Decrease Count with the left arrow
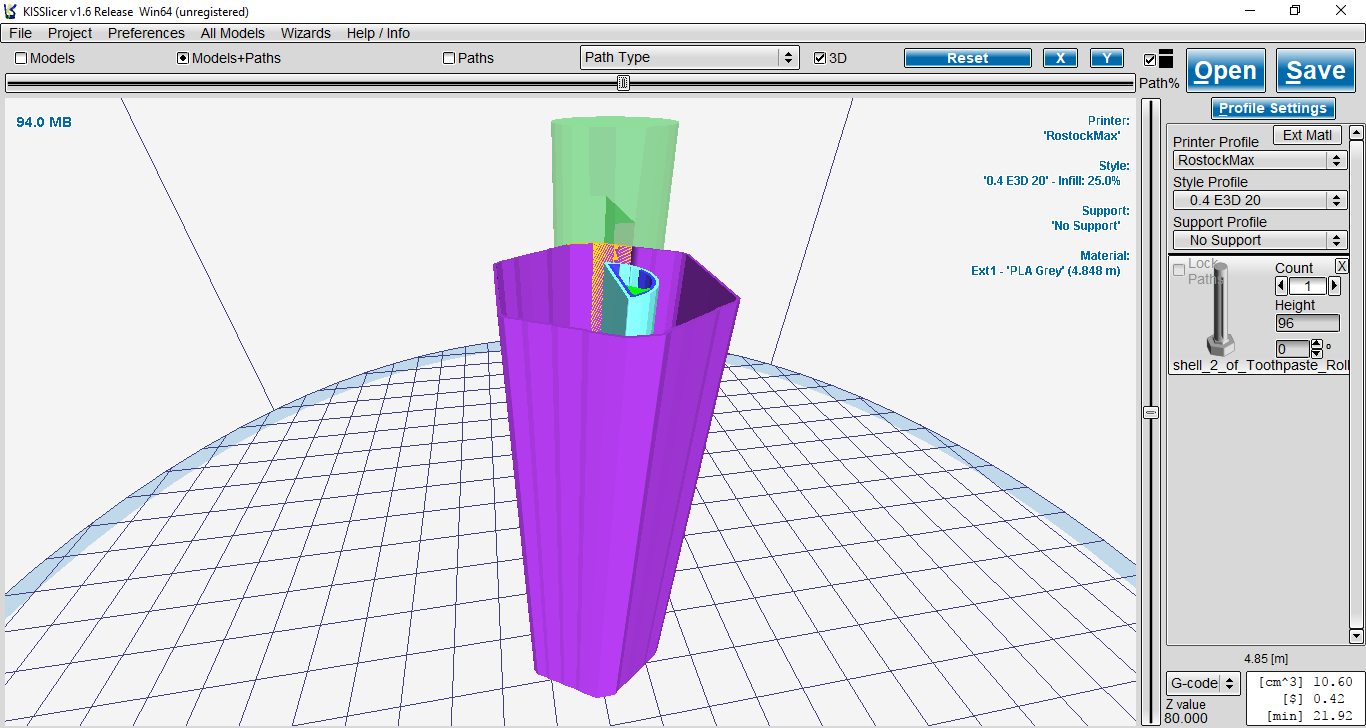Viewport: 1366px width, 728px height. click(x=1281, y=286)
